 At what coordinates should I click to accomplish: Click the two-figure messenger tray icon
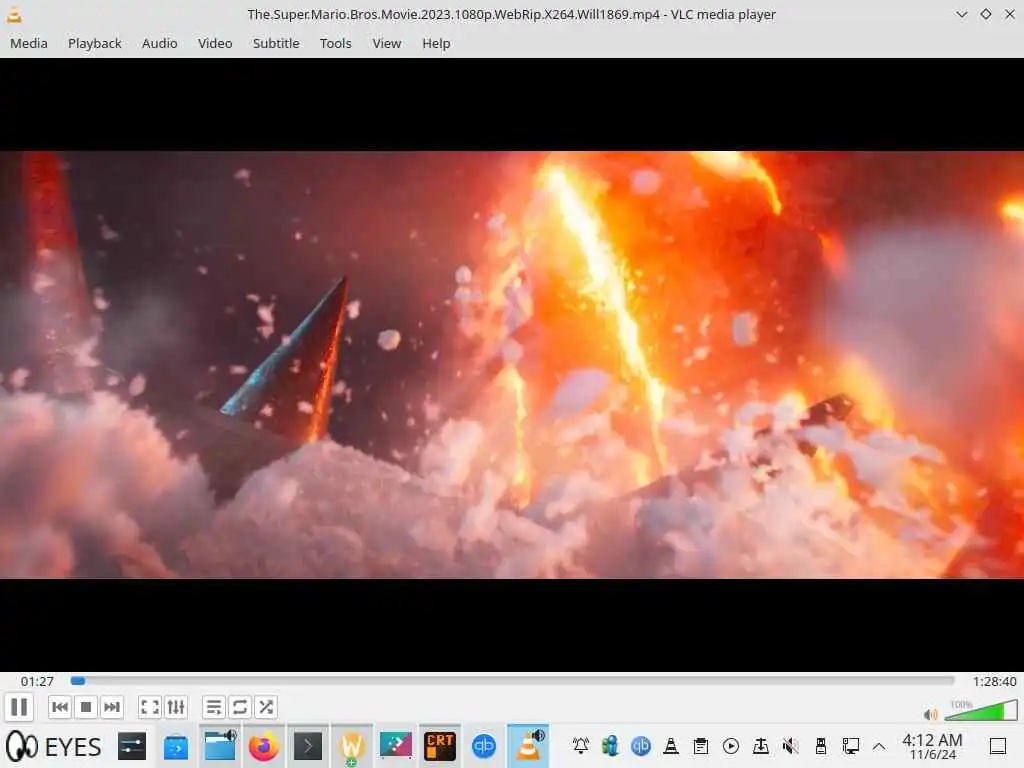(611, 746)
